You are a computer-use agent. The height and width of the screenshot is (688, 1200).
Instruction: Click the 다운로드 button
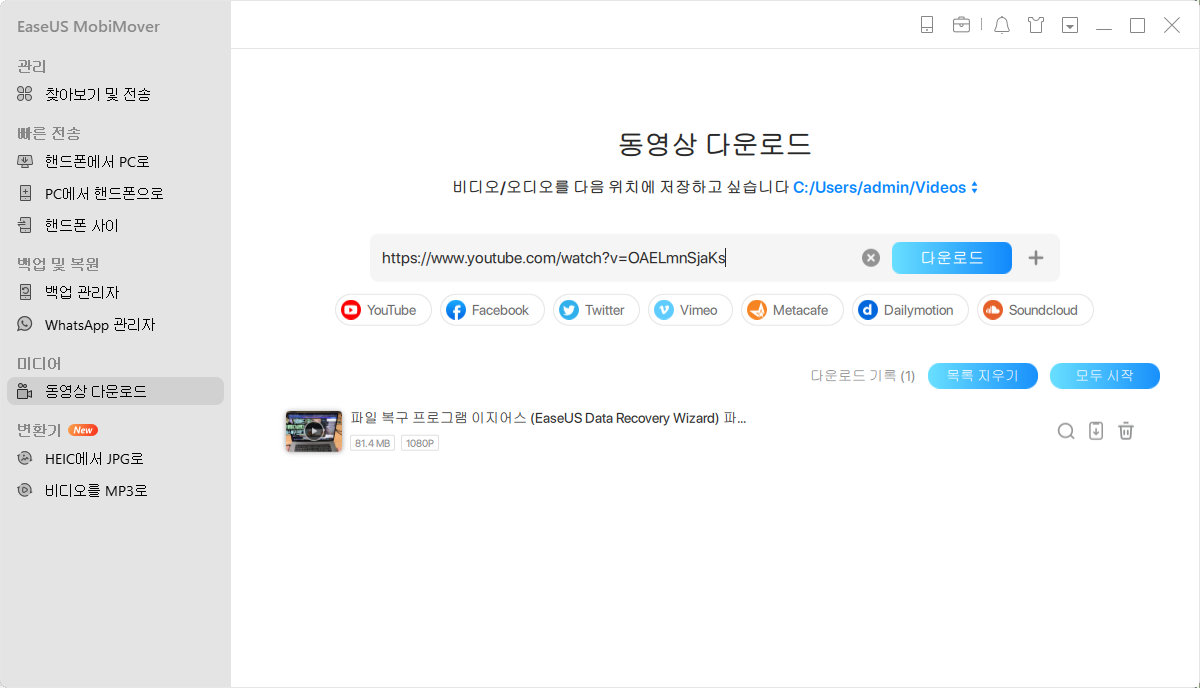click(x=952, y=258)
